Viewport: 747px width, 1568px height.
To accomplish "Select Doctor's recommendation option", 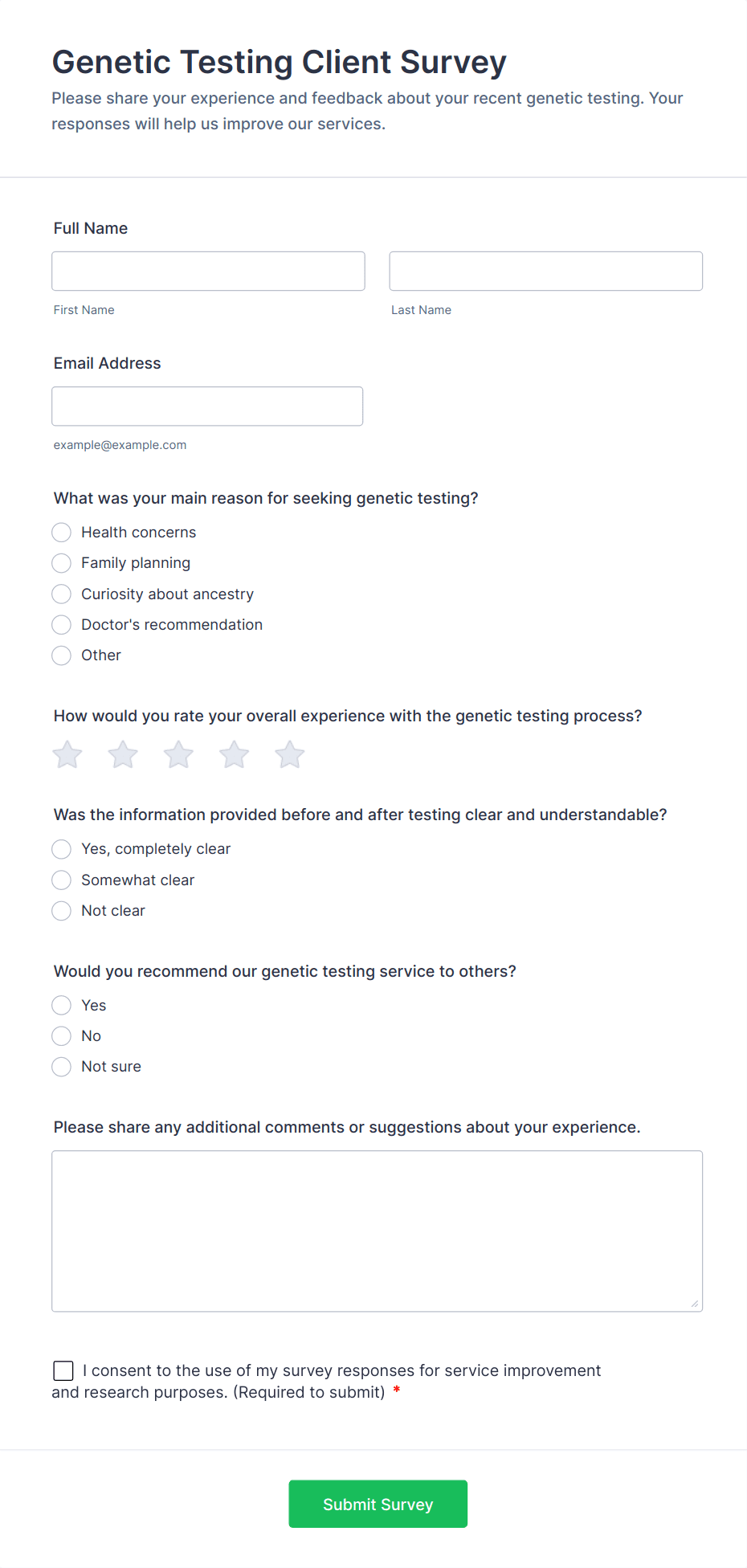I will 62,625.
